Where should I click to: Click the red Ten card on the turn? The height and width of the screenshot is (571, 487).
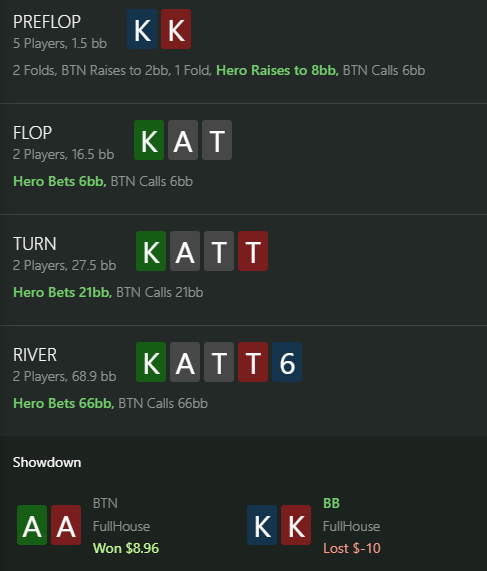[x=253, y=251]
